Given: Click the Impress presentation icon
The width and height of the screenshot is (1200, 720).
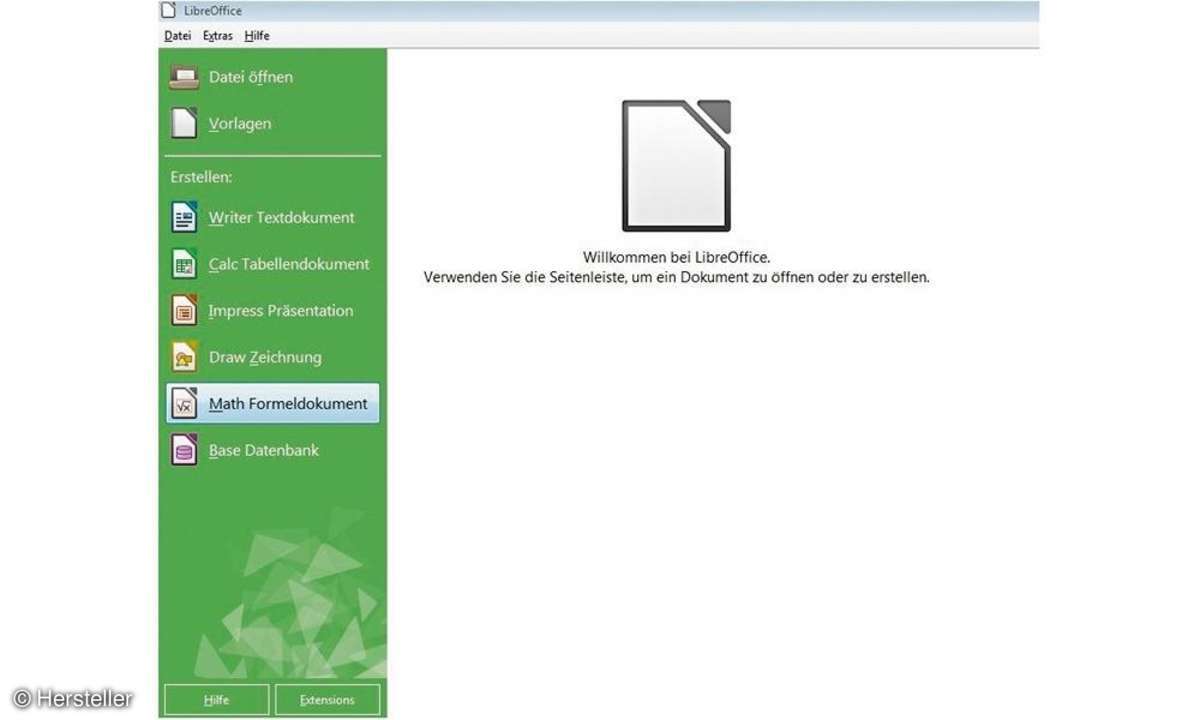Looking at the screenshot, I should (184, 311).
